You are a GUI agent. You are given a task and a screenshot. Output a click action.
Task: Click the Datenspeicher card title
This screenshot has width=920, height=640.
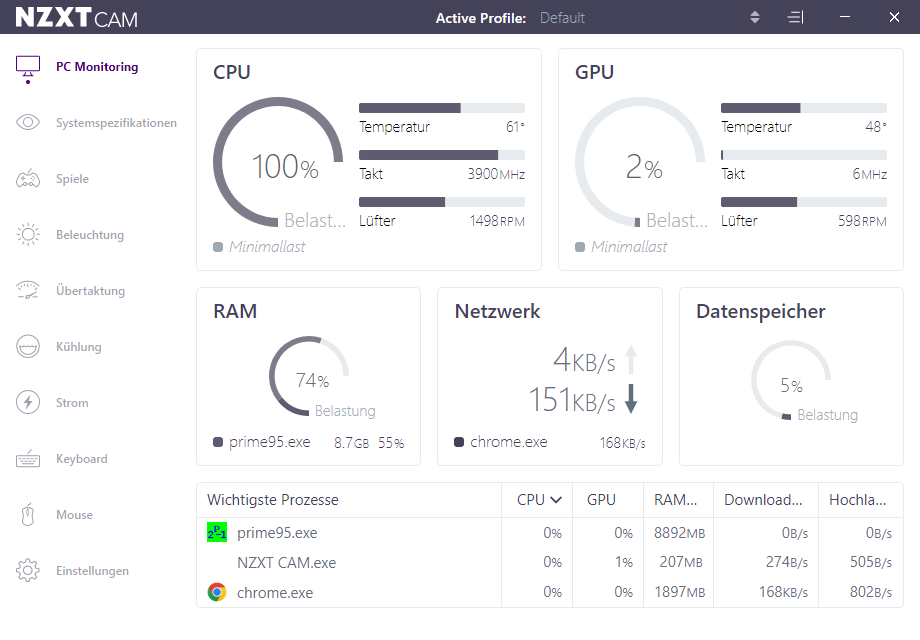760,312
